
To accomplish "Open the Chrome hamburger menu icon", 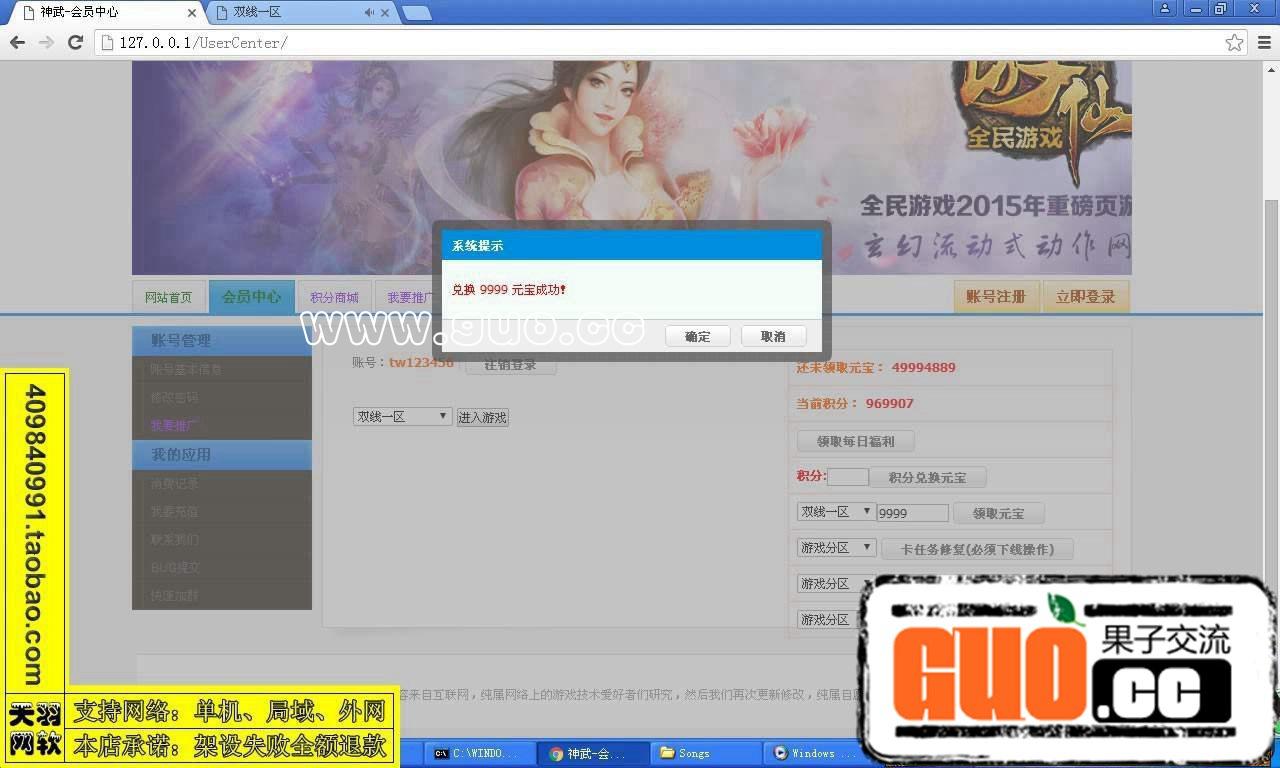I will (1262, 42).
